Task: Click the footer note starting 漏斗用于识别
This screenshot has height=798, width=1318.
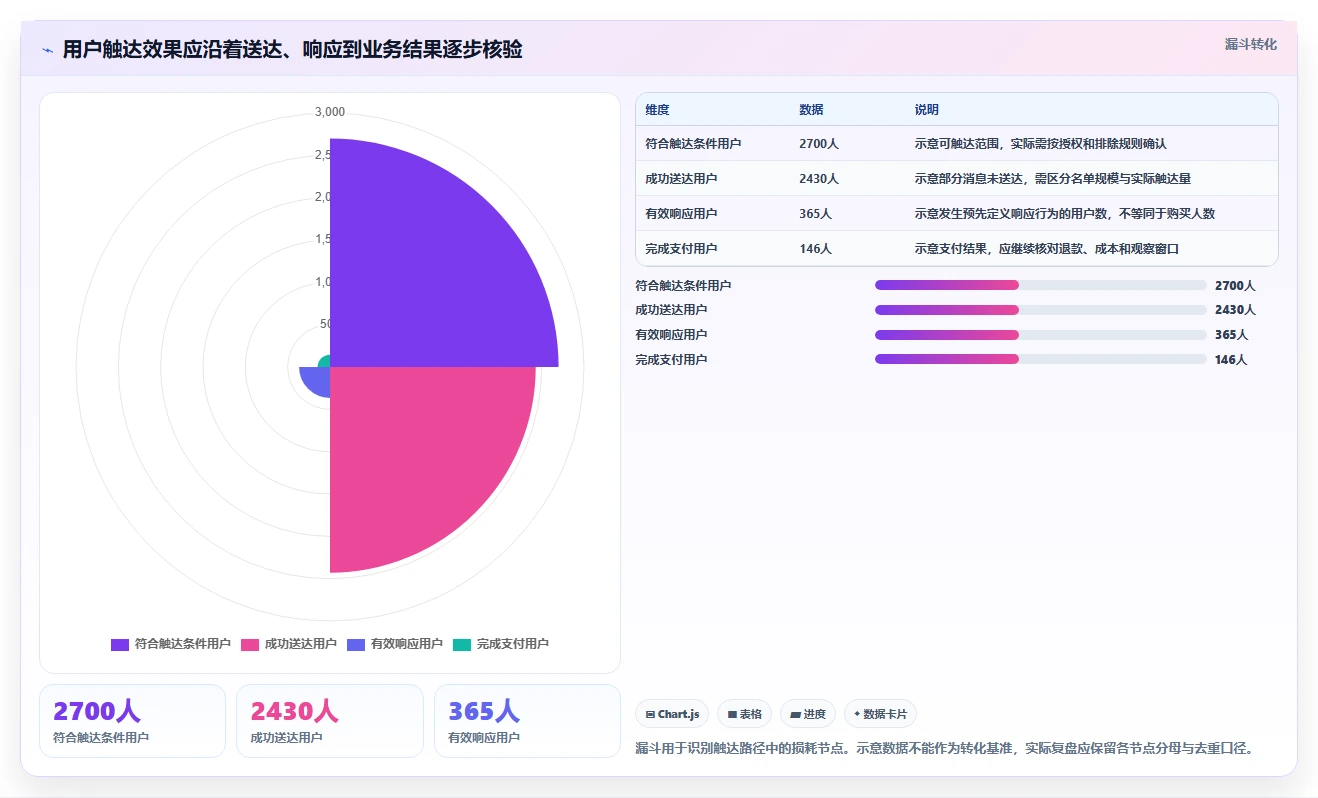Action: pyautogui.click(x=944, y=748)
